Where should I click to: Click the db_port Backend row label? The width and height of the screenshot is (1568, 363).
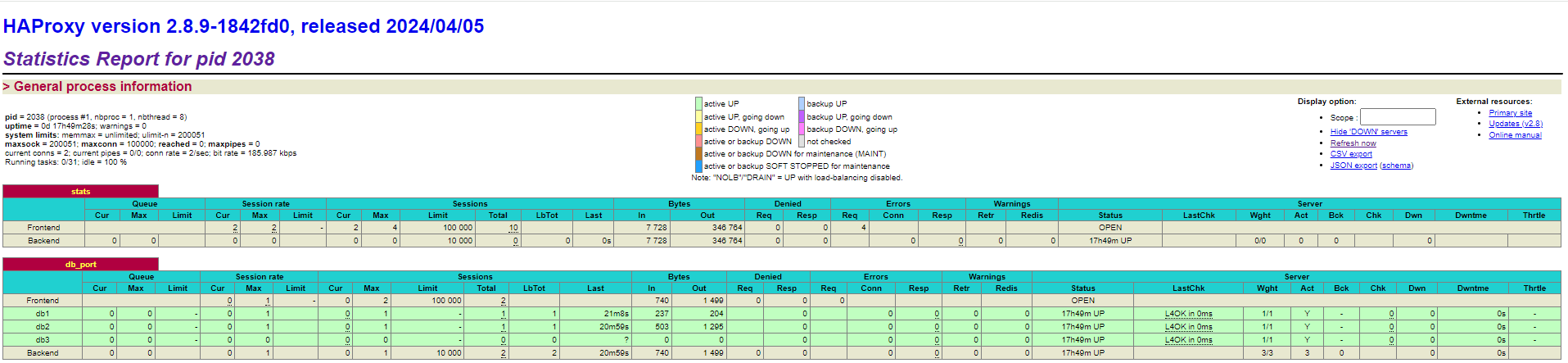pyautogui.click(x=43, y=353)
